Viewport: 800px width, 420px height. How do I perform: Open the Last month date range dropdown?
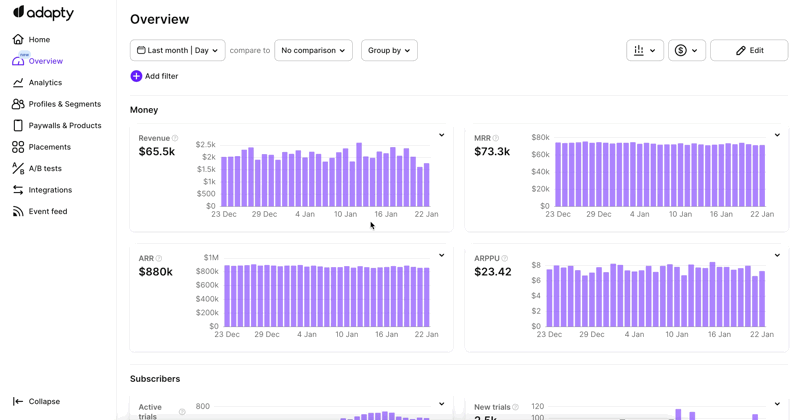(x=177, y=50)
